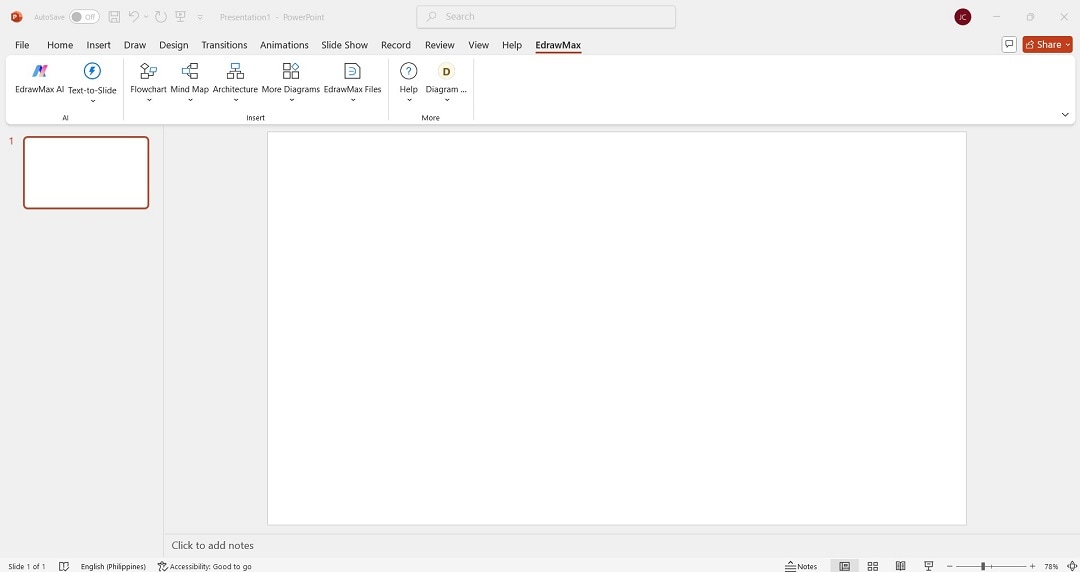This screenshot has height=572, width=1080.
Task: Open the Record tab
Action: pyautogui.click(x=396, y=45)
